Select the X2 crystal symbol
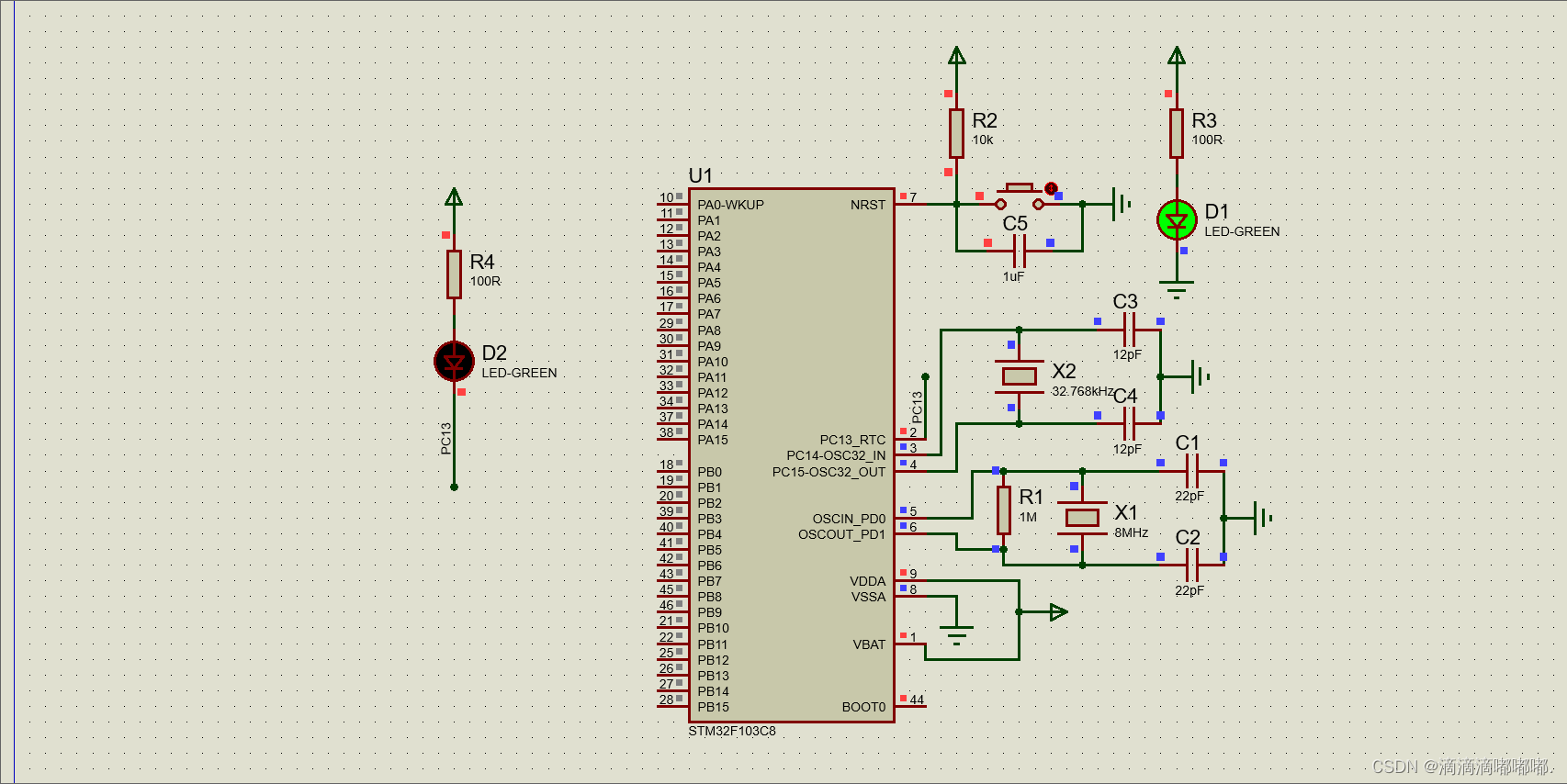 tap(1020, 376)
